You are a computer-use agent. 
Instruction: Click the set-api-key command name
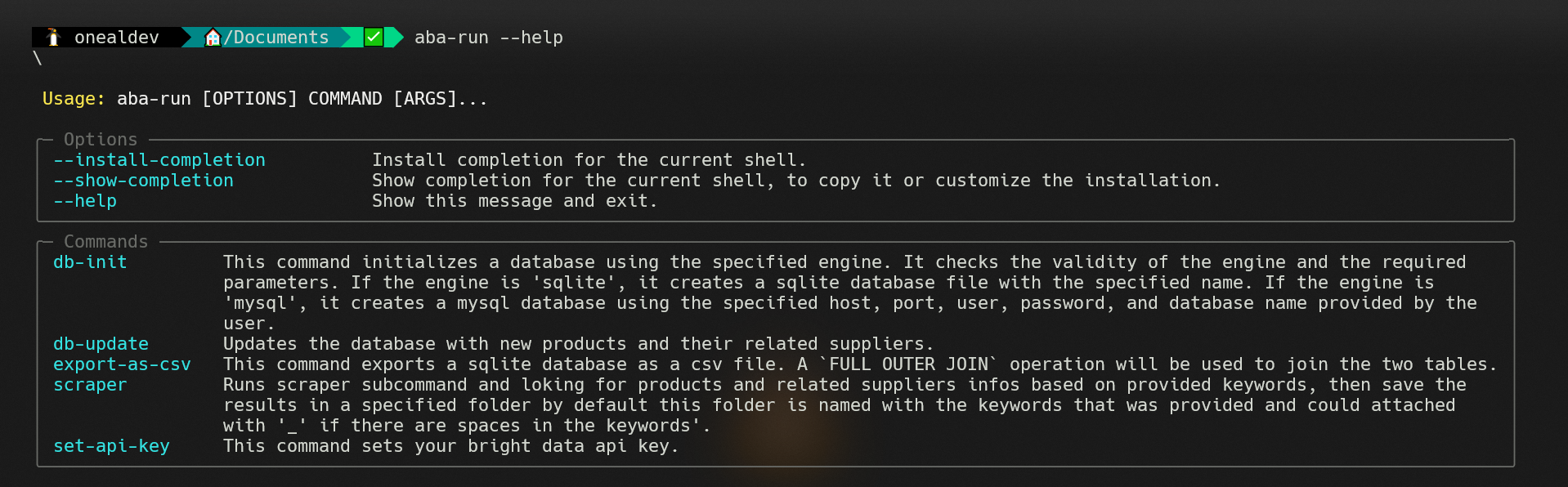111,446
